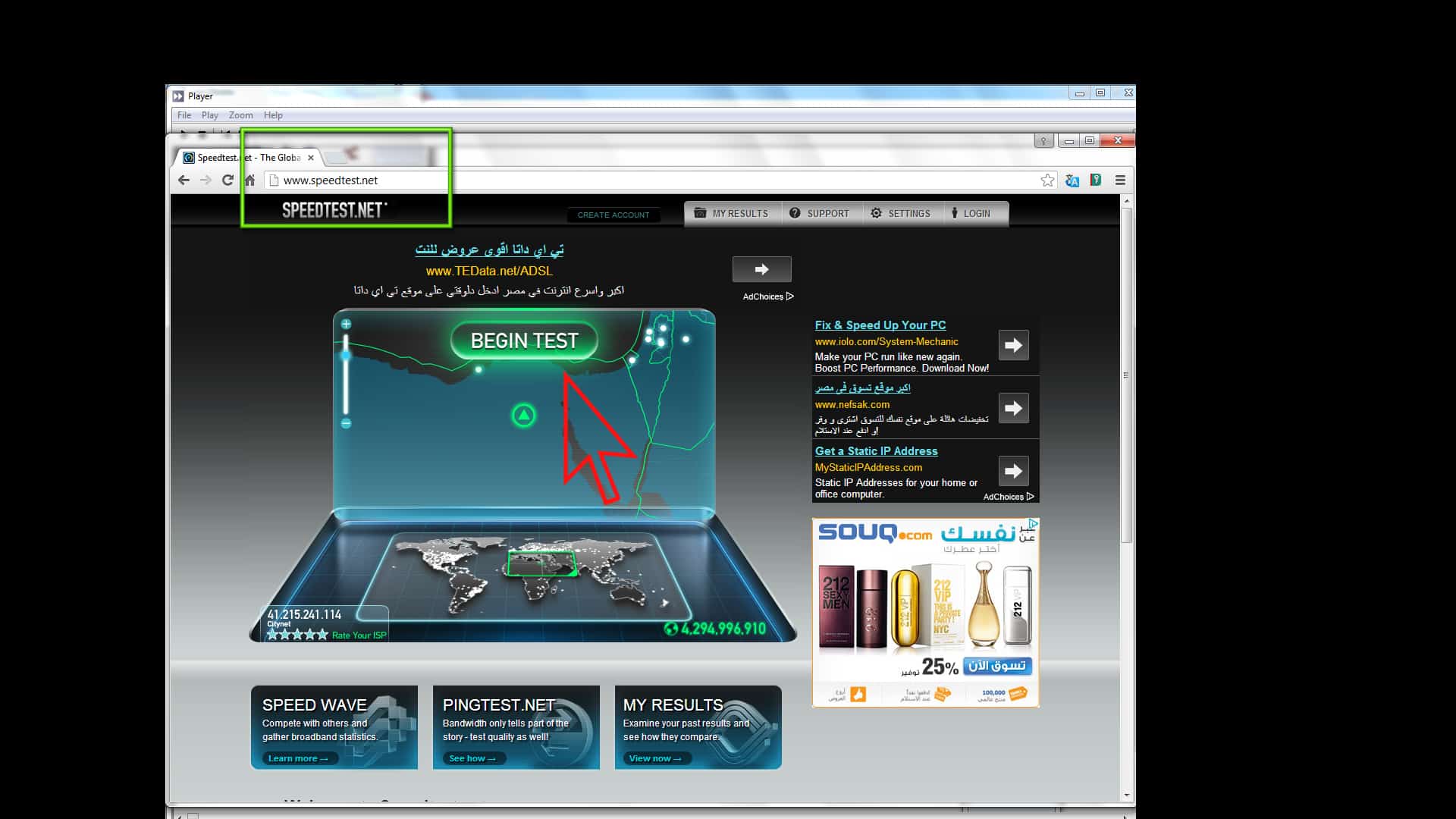Click arrow beside Fix & Speed Up Your PC

[x=1013, y=346]
